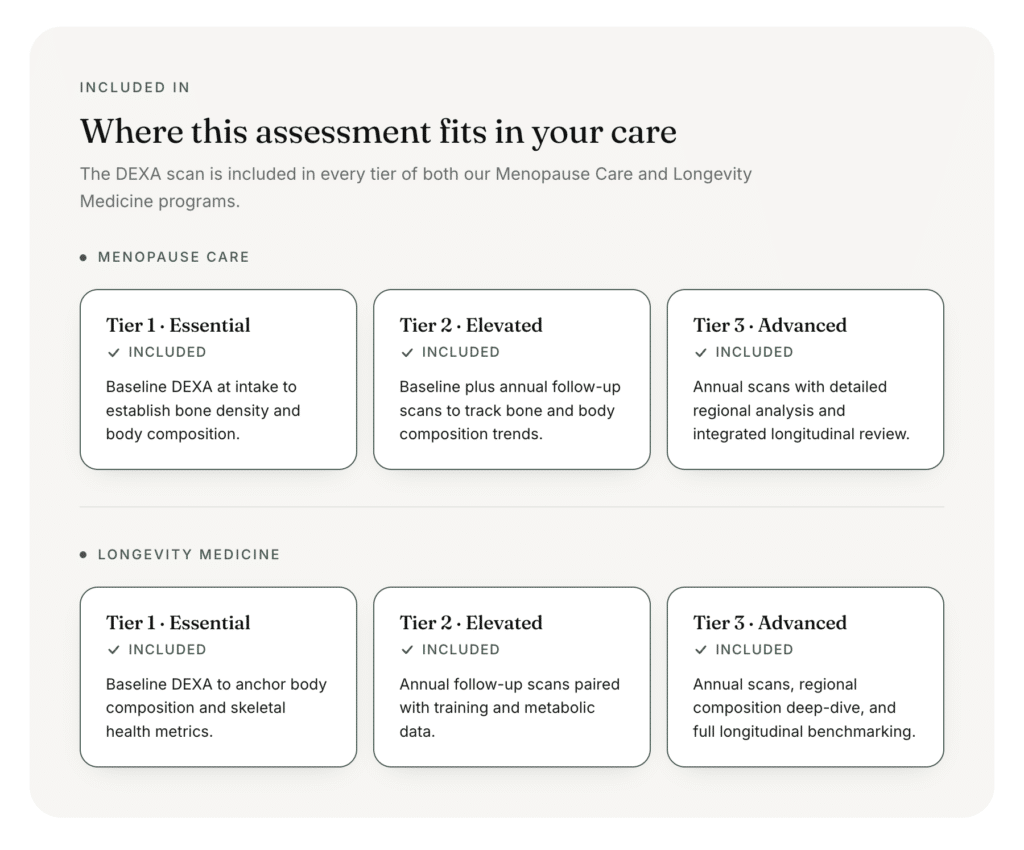Click the 'Where this assessment fits' heading
The width and height of the screenshot is (1024, 850).
click(378, 132)
